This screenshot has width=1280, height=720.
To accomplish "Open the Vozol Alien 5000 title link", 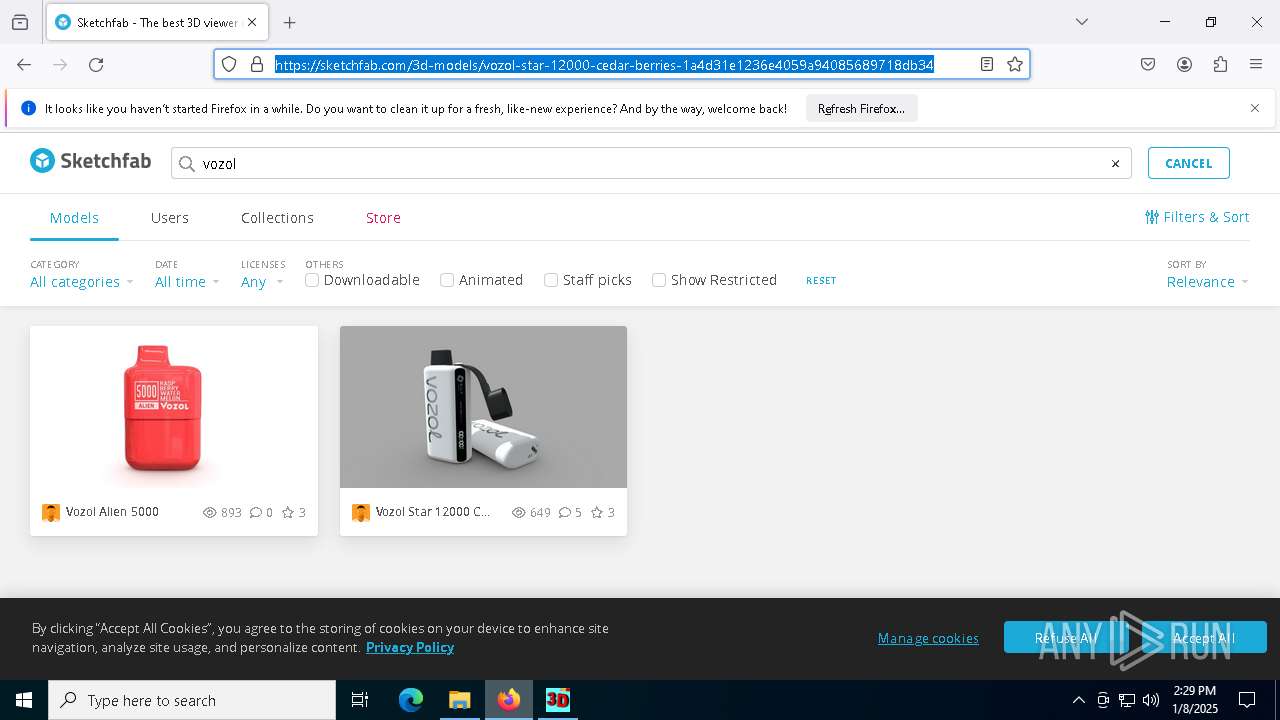I will (112, 512).
